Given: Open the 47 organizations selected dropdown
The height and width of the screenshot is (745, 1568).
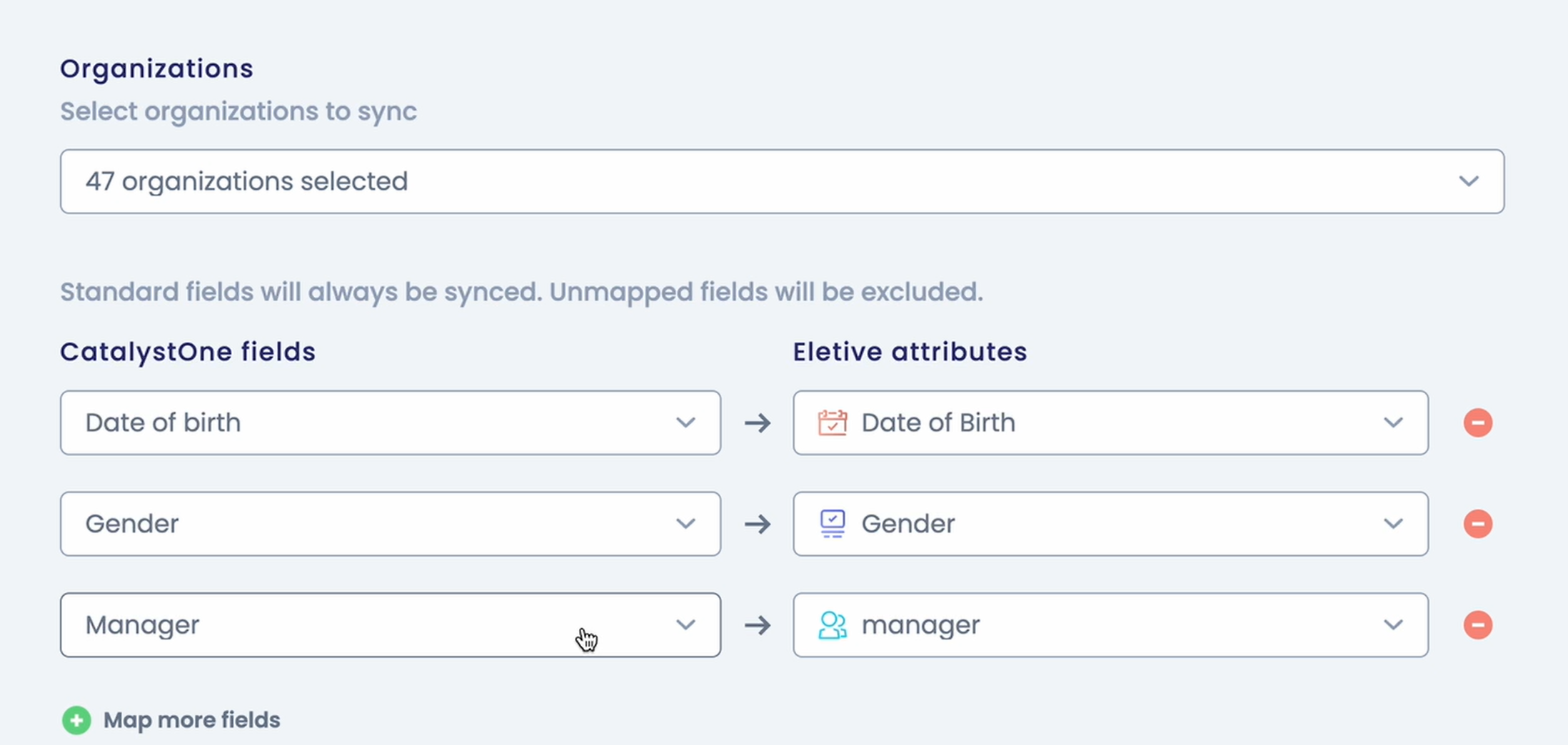Looking at the screenshot, I should pyautogui.click(x=782, y=181).
